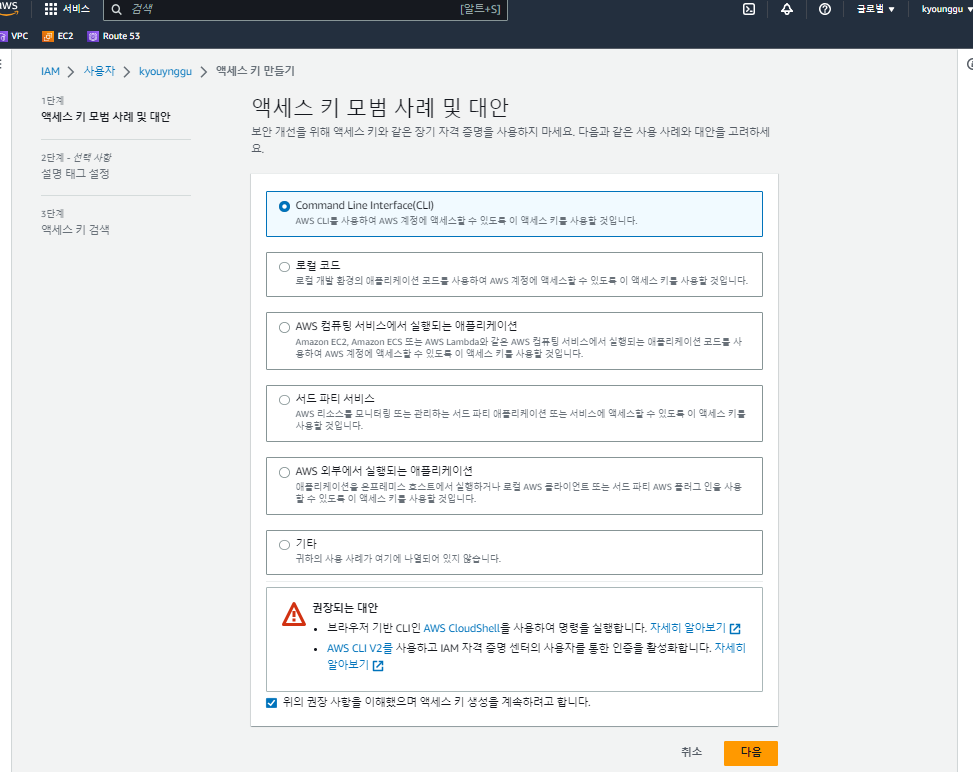Open the AWS CloudShell link

click(462, 628)
